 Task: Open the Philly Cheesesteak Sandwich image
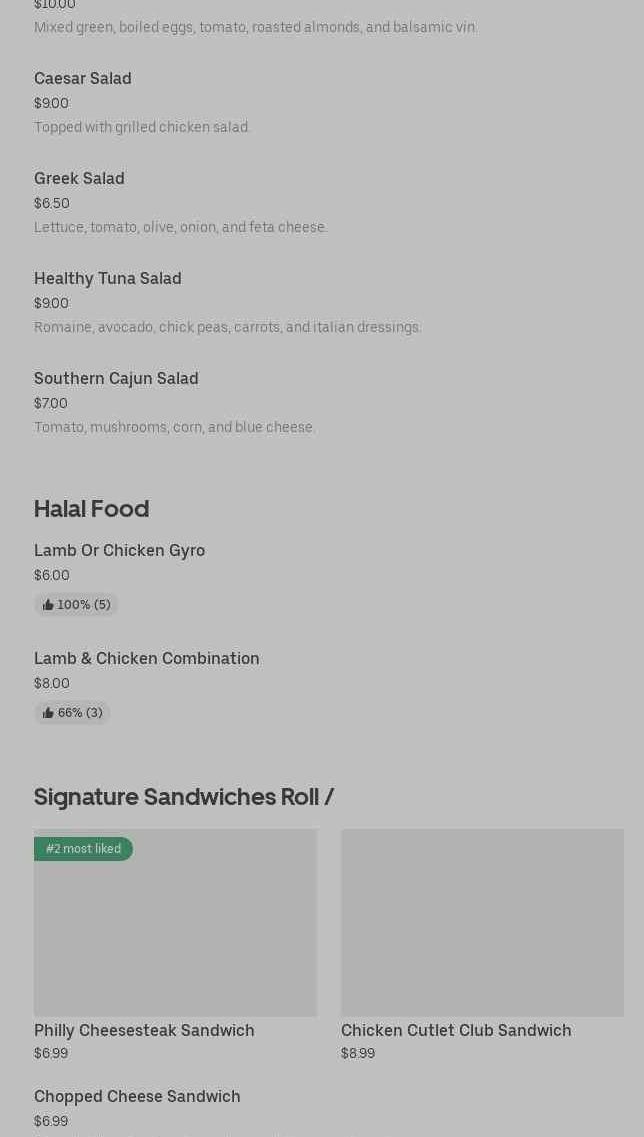(176, 922)
